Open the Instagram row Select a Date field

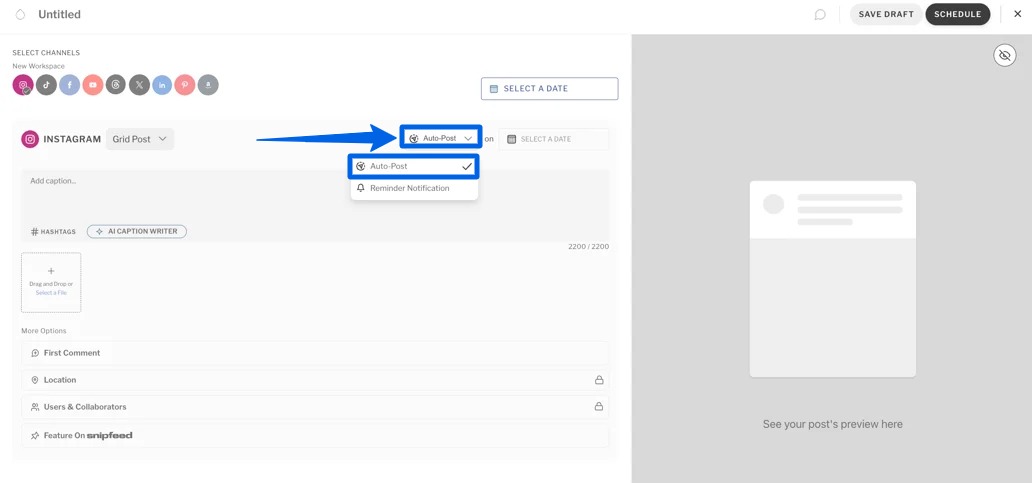coord(554,140)
